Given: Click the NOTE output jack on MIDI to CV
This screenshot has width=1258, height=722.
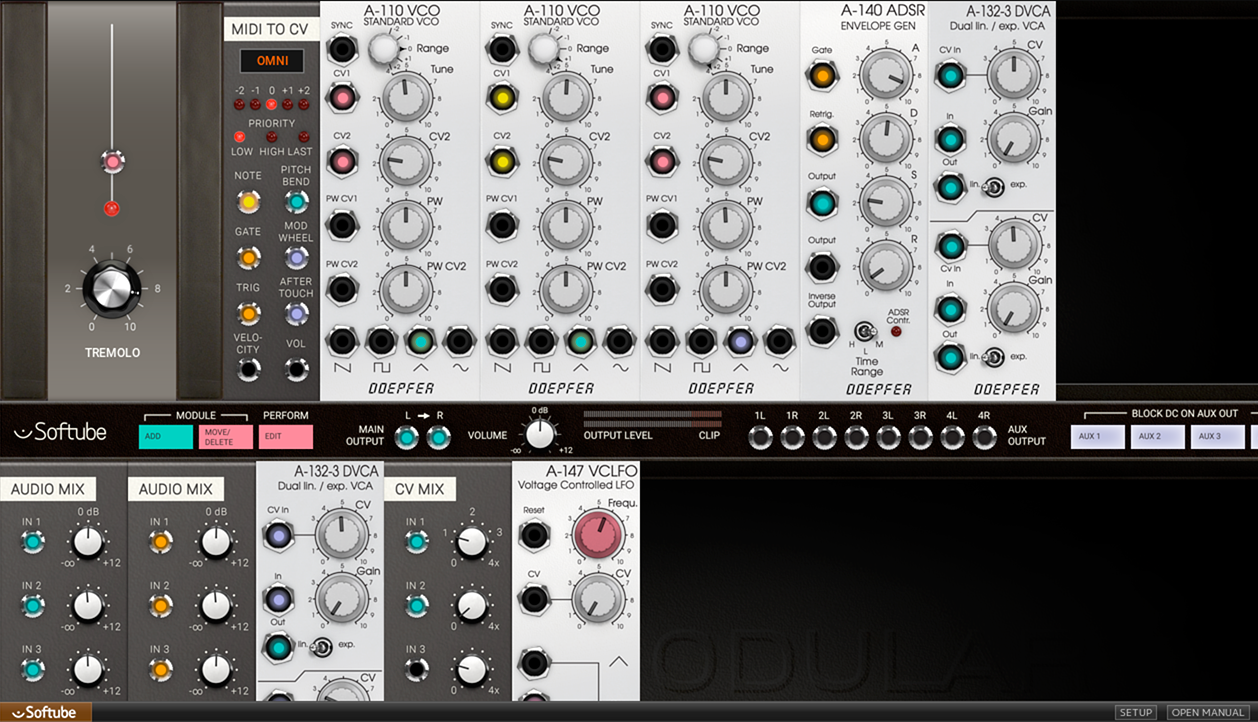Looking at the screenshot, I should pyautogui.click(x=248, y=201).
